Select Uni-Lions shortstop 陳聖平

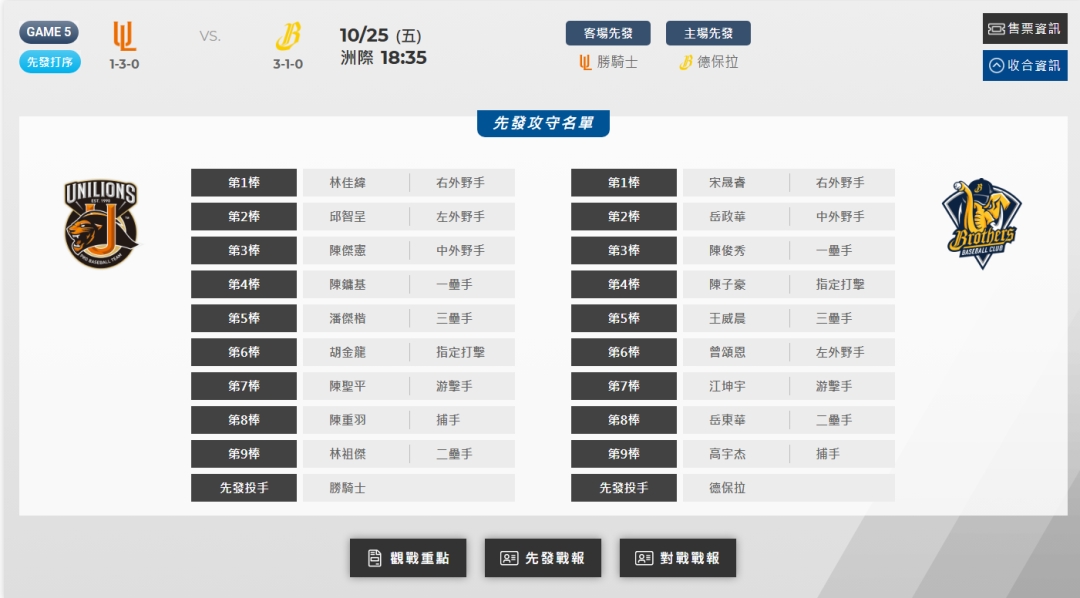[x=348, y=386]
